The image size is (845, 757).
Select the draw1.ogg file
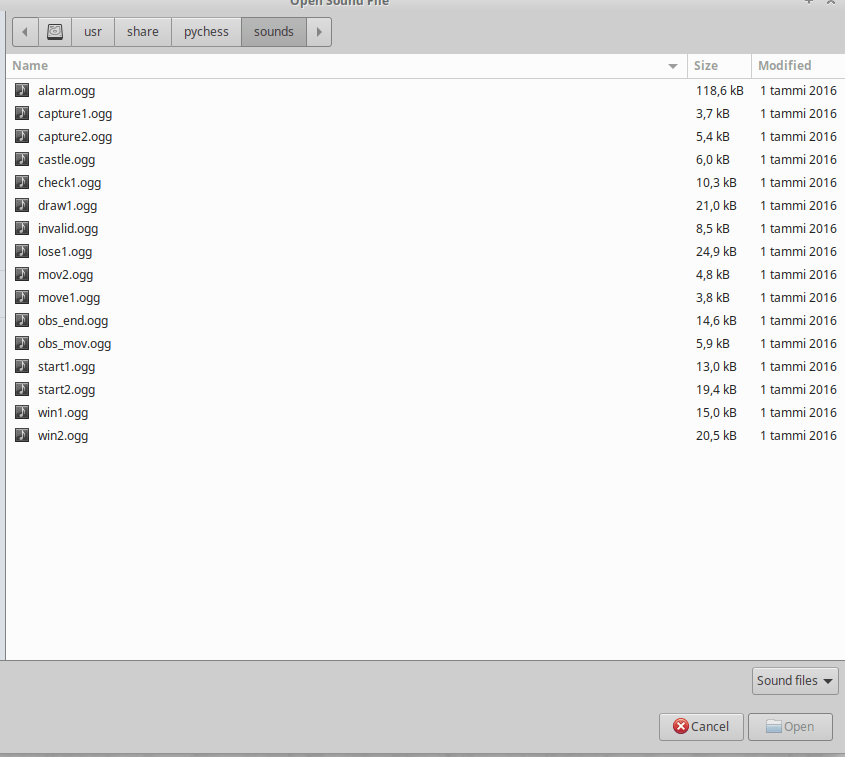tap(67, 205)
